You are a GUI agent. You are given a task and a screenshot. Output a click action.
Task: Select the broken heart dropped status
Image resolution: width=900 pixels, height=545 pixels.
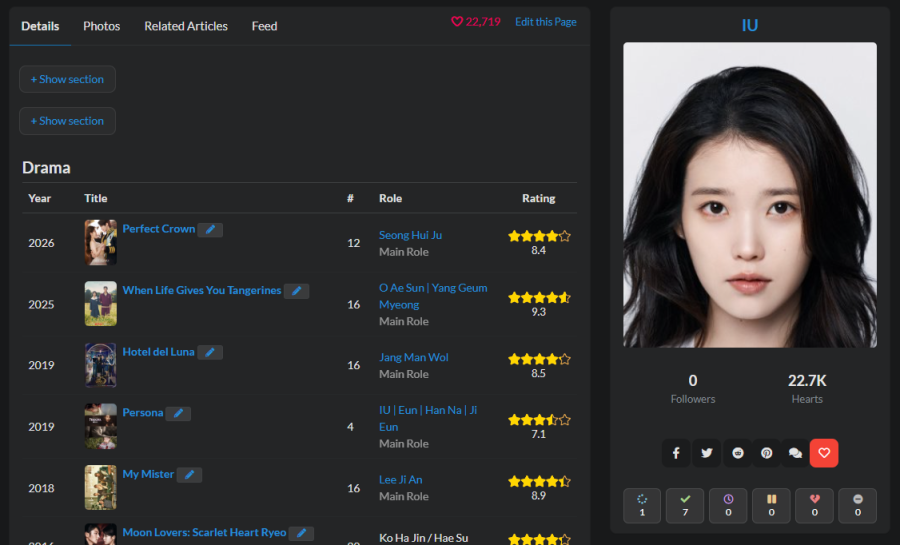(814, 505)
